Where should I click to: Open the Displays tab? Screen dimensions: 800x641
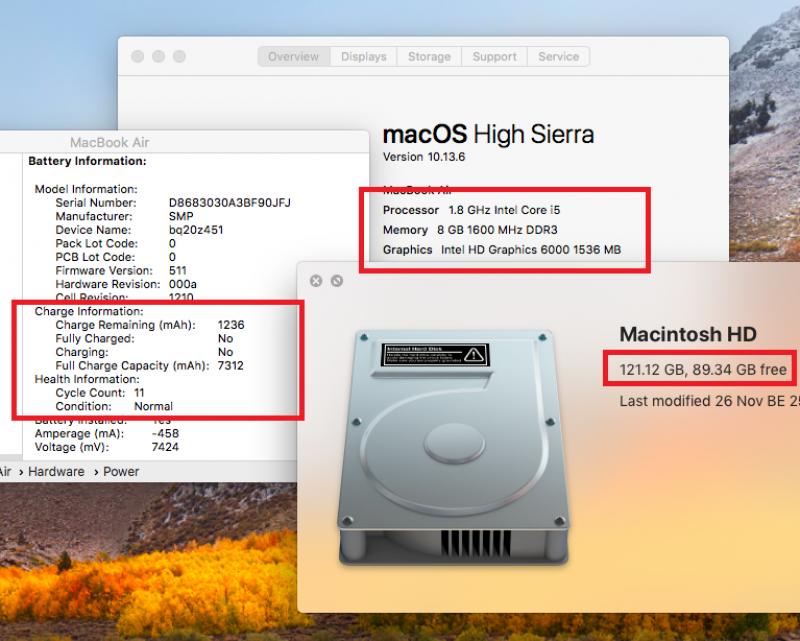[x=364, y=57]
